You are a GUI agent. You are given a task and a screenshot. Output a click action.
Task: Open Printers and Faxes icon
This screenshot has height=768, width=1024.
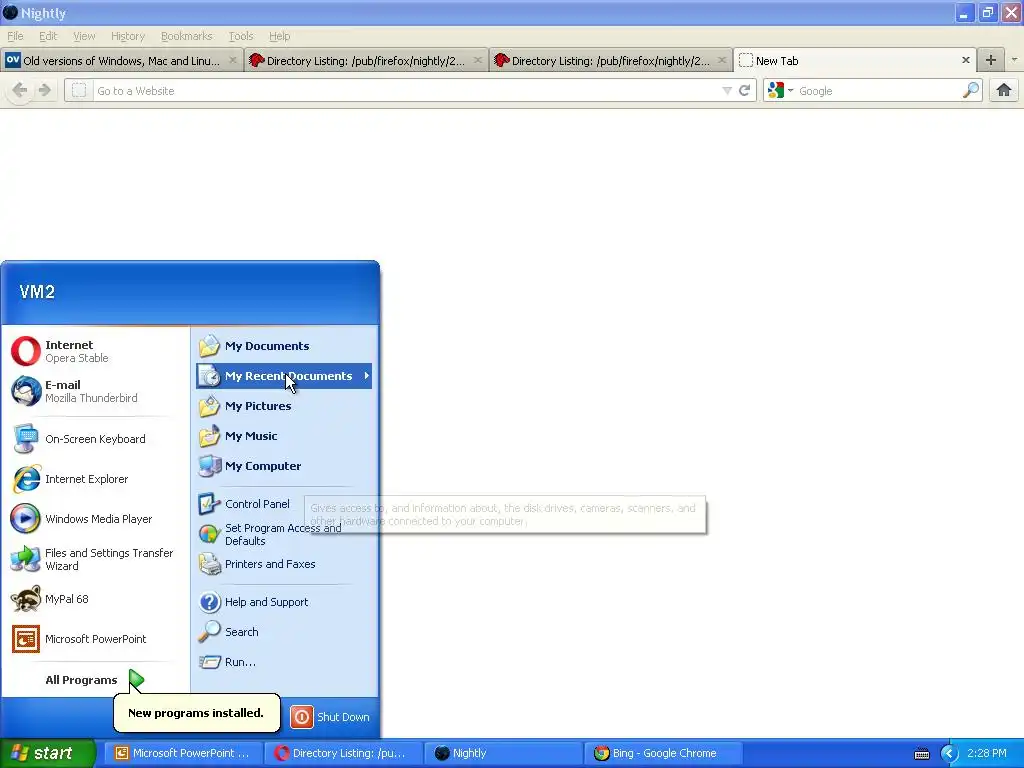[x=209, y=564]
